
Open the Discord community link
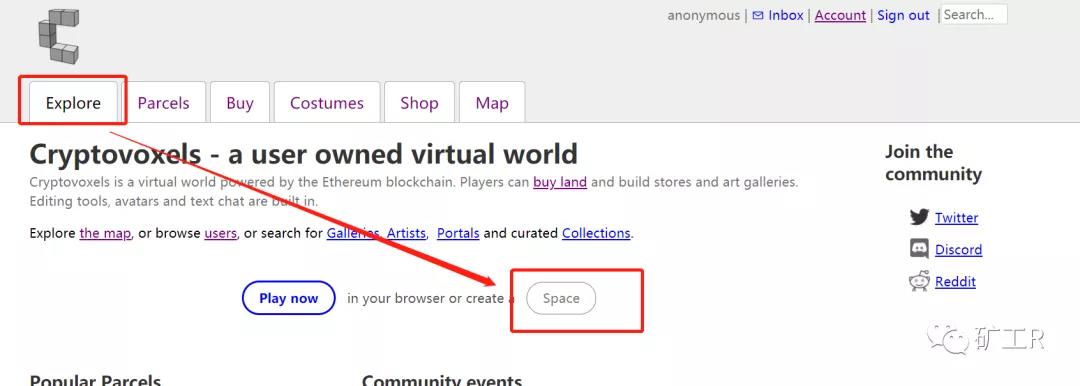pos(958,250)
